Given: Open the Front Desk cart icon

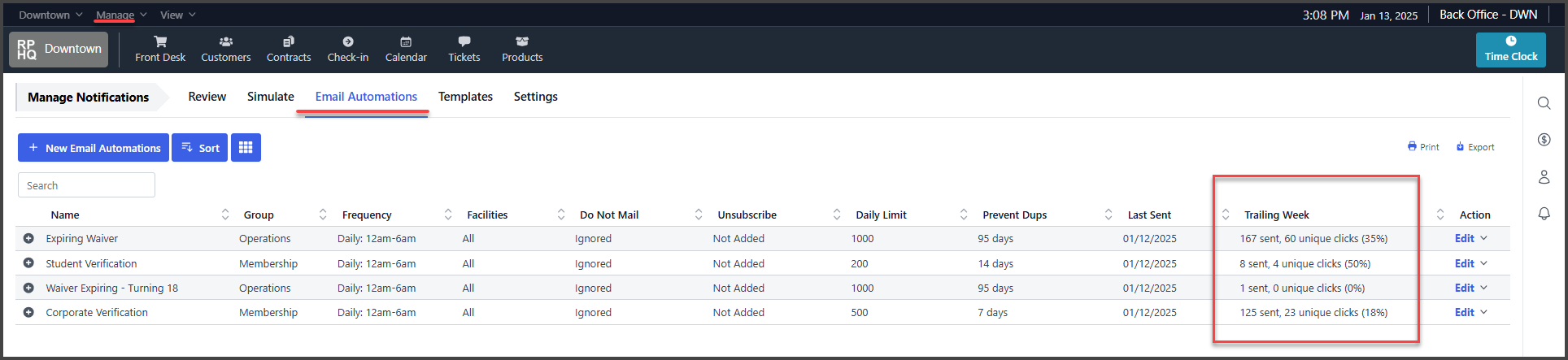Looking at the screenshot, I should (x=160, y=42).
